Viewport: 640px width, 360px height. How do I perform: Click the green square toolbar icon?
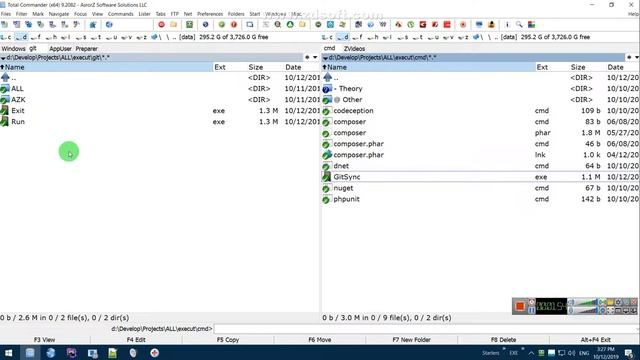[189, 24]
